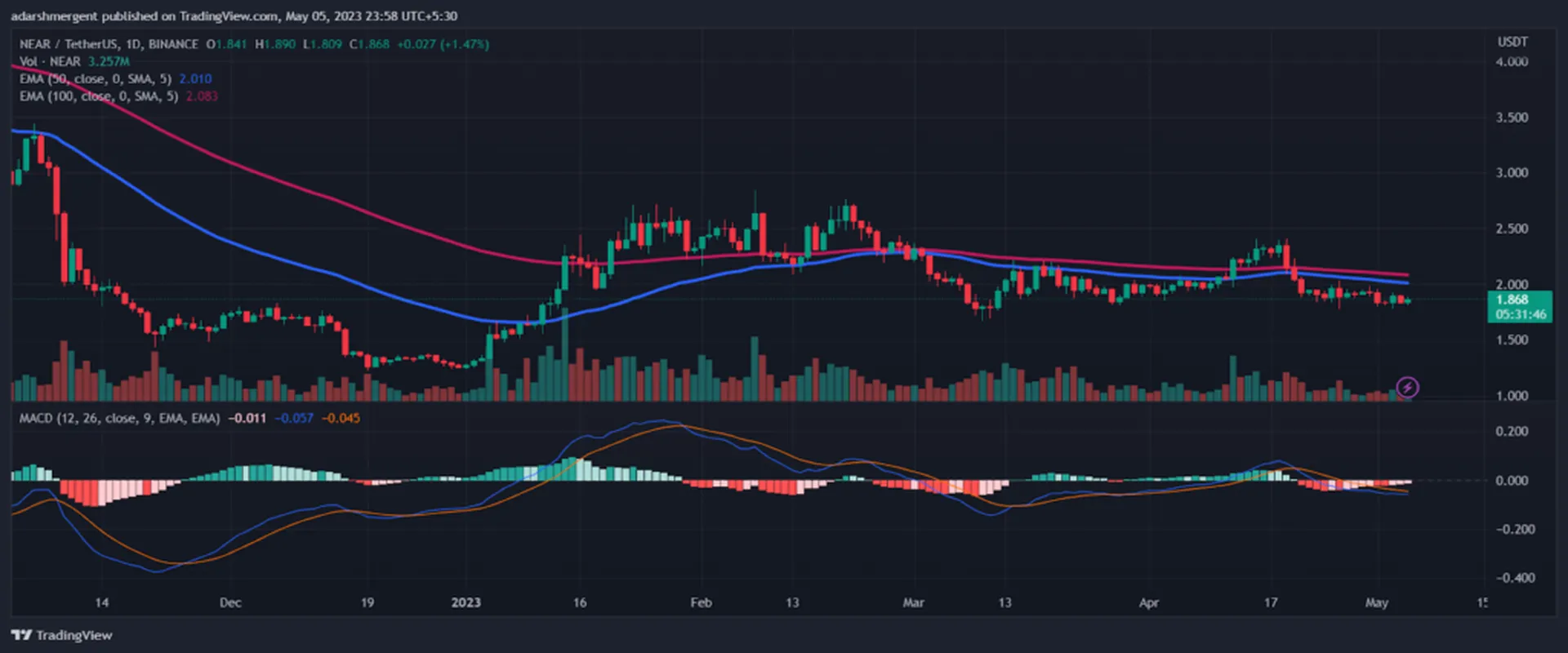Click the May label on the time axis
The width and height of the screenshot is (1568, 653).
click(1376, 602)
